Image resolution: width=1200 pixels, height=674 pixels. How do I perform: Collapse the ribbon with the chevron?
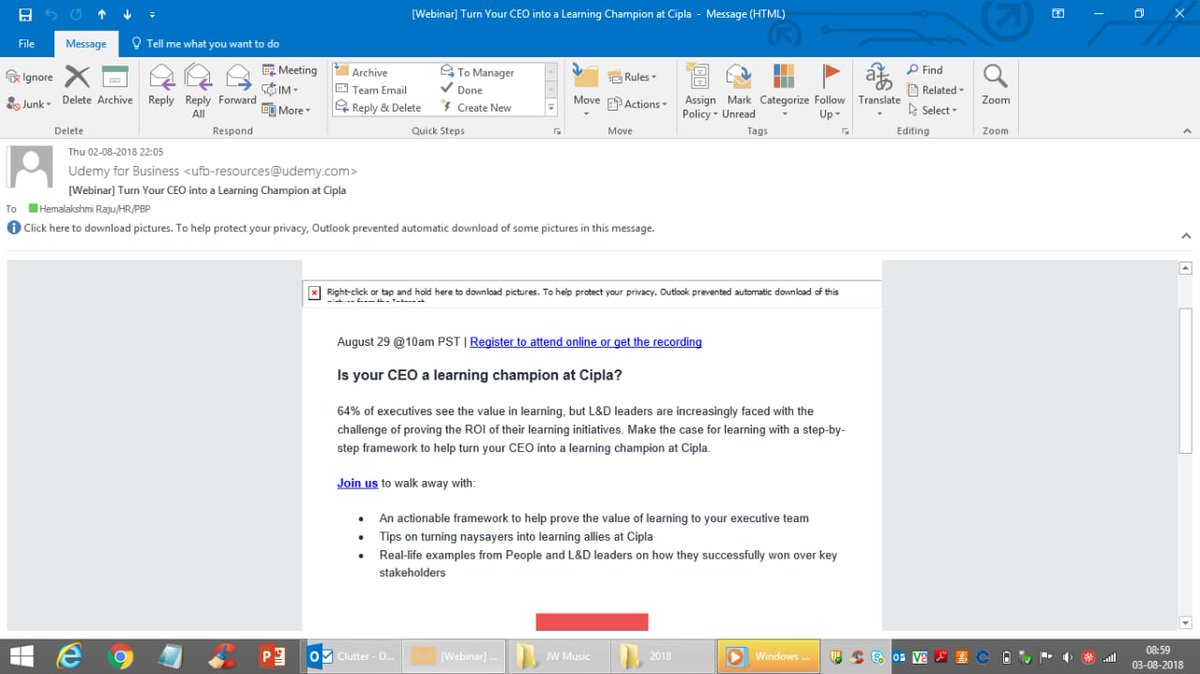pyautogui.click(x=1186, y=131)
